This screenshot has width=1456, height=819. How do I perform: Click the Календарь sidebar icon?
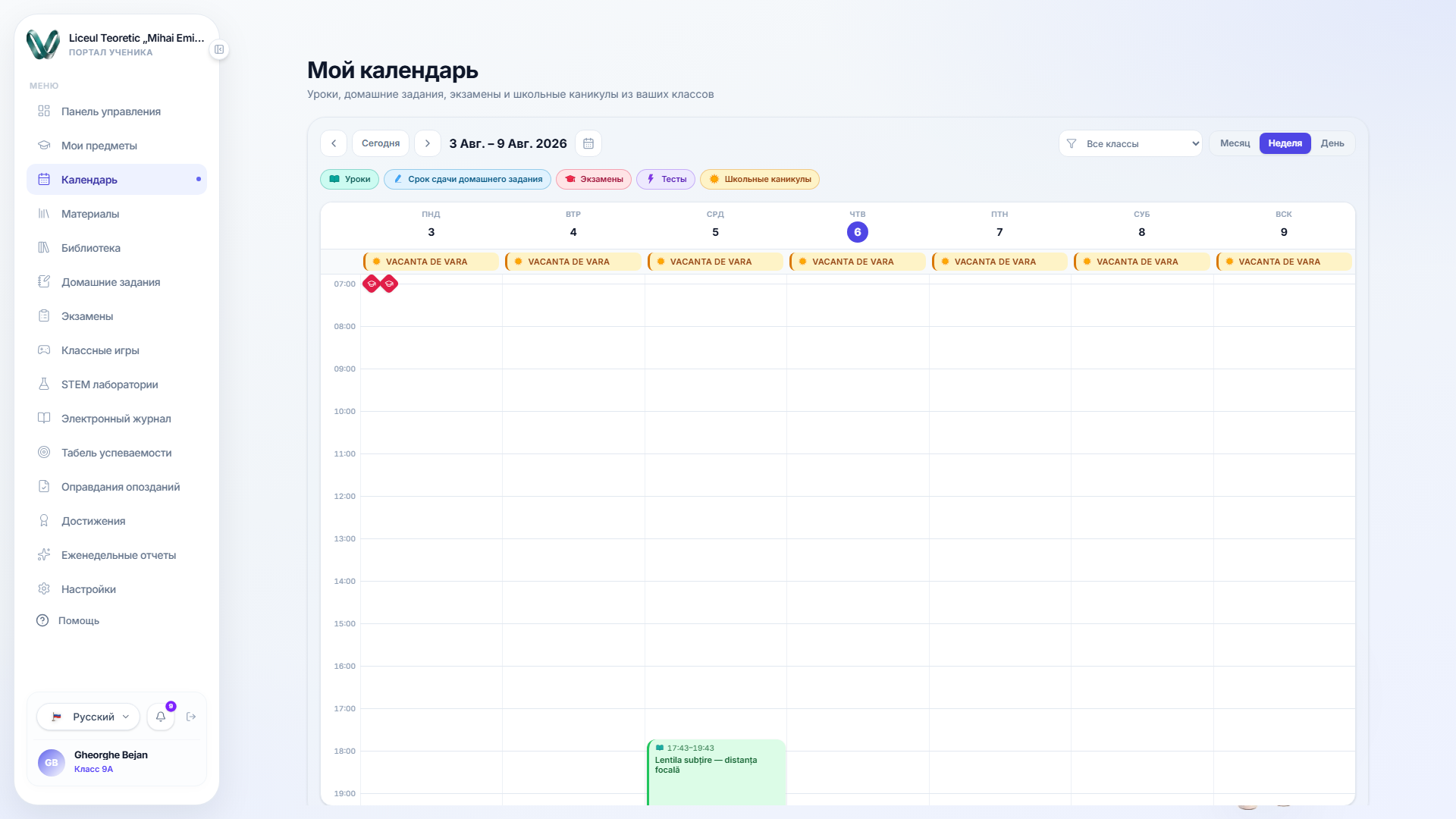click(44, 180)
